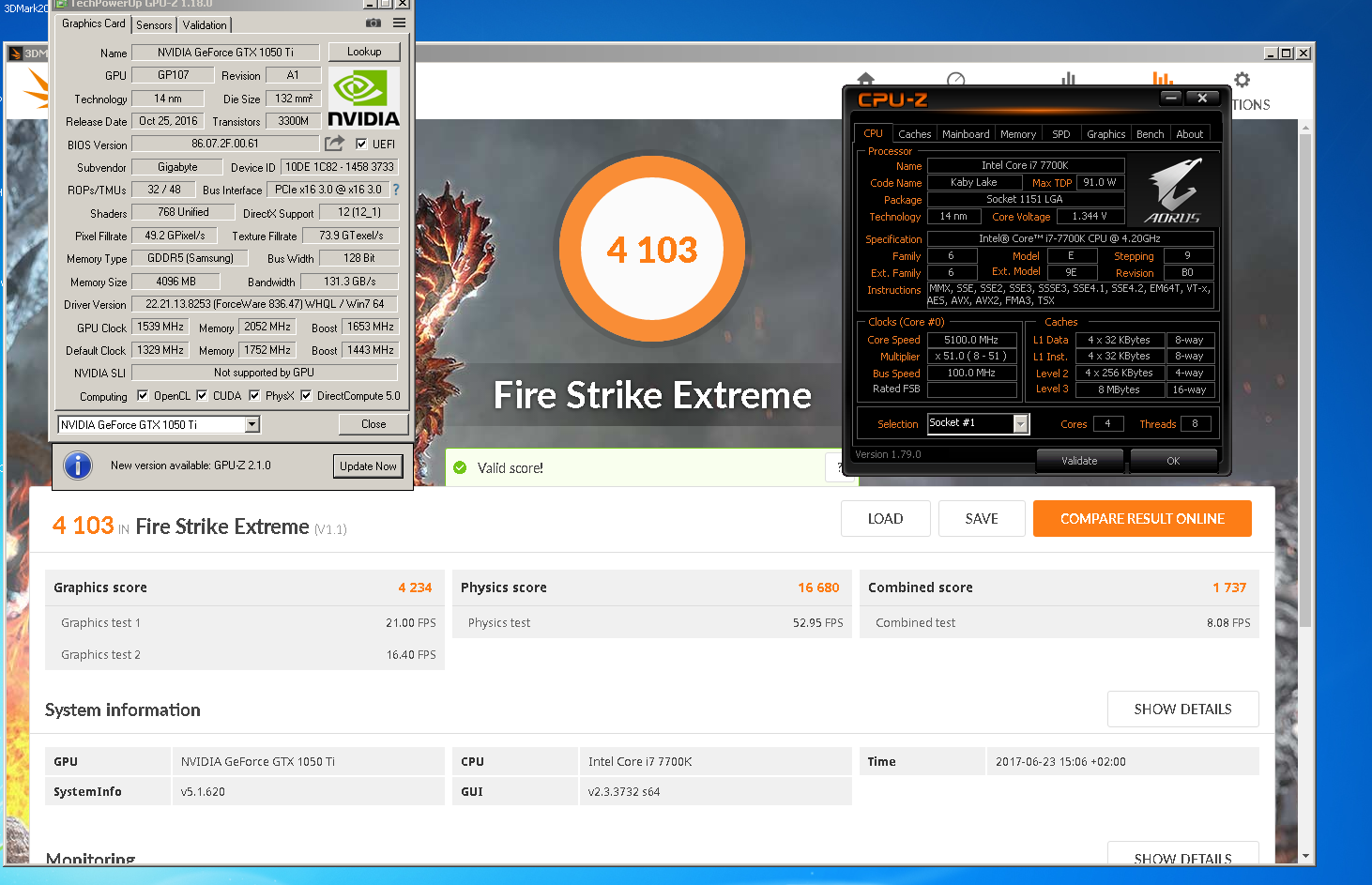1372x885 pixels.
Task: Click the green Valid score check icon
Action: 460,467
